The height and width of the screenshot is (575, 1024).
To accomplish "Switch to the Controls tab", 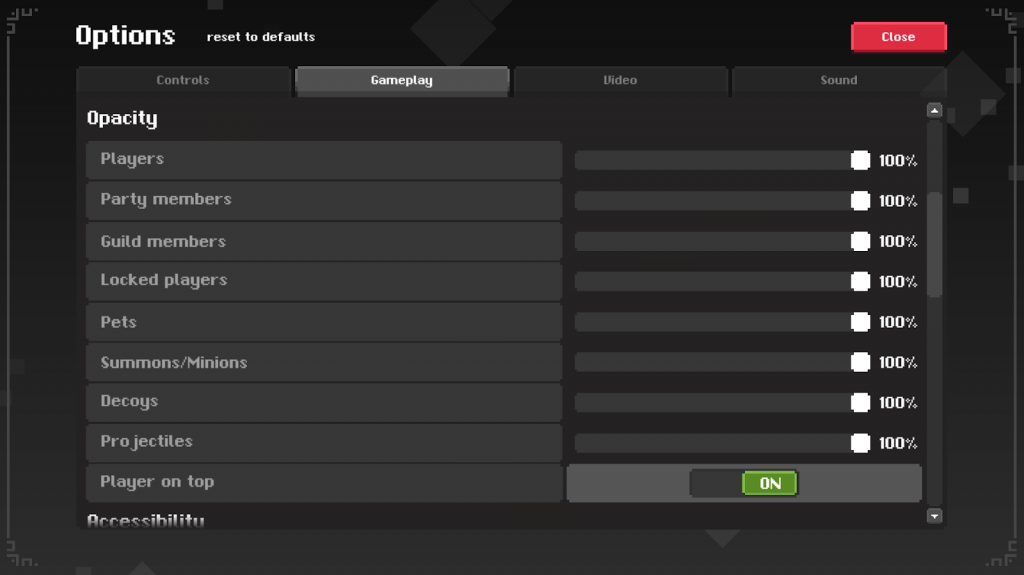I will pyautogui.click(x=183, y=80).
